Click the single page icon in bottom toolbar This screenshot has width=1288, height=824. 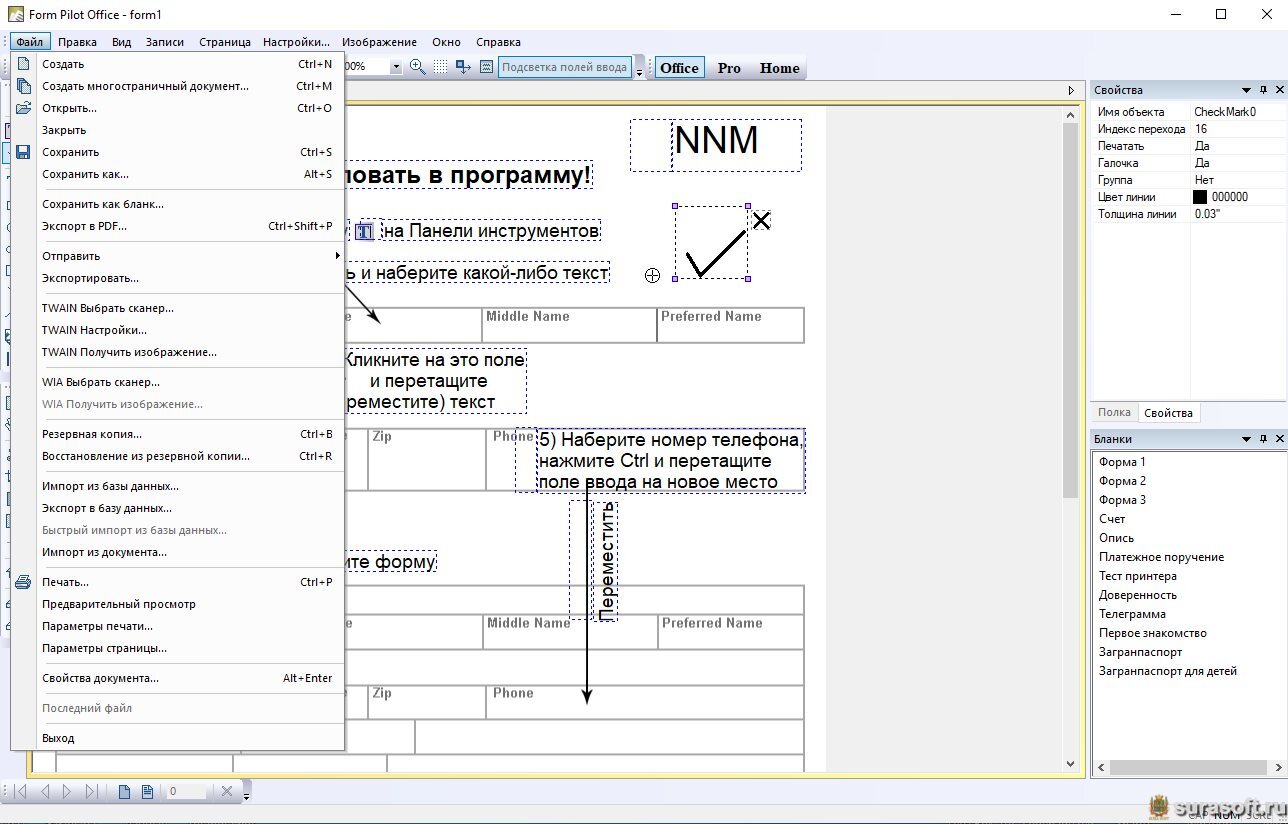[125, 792]
